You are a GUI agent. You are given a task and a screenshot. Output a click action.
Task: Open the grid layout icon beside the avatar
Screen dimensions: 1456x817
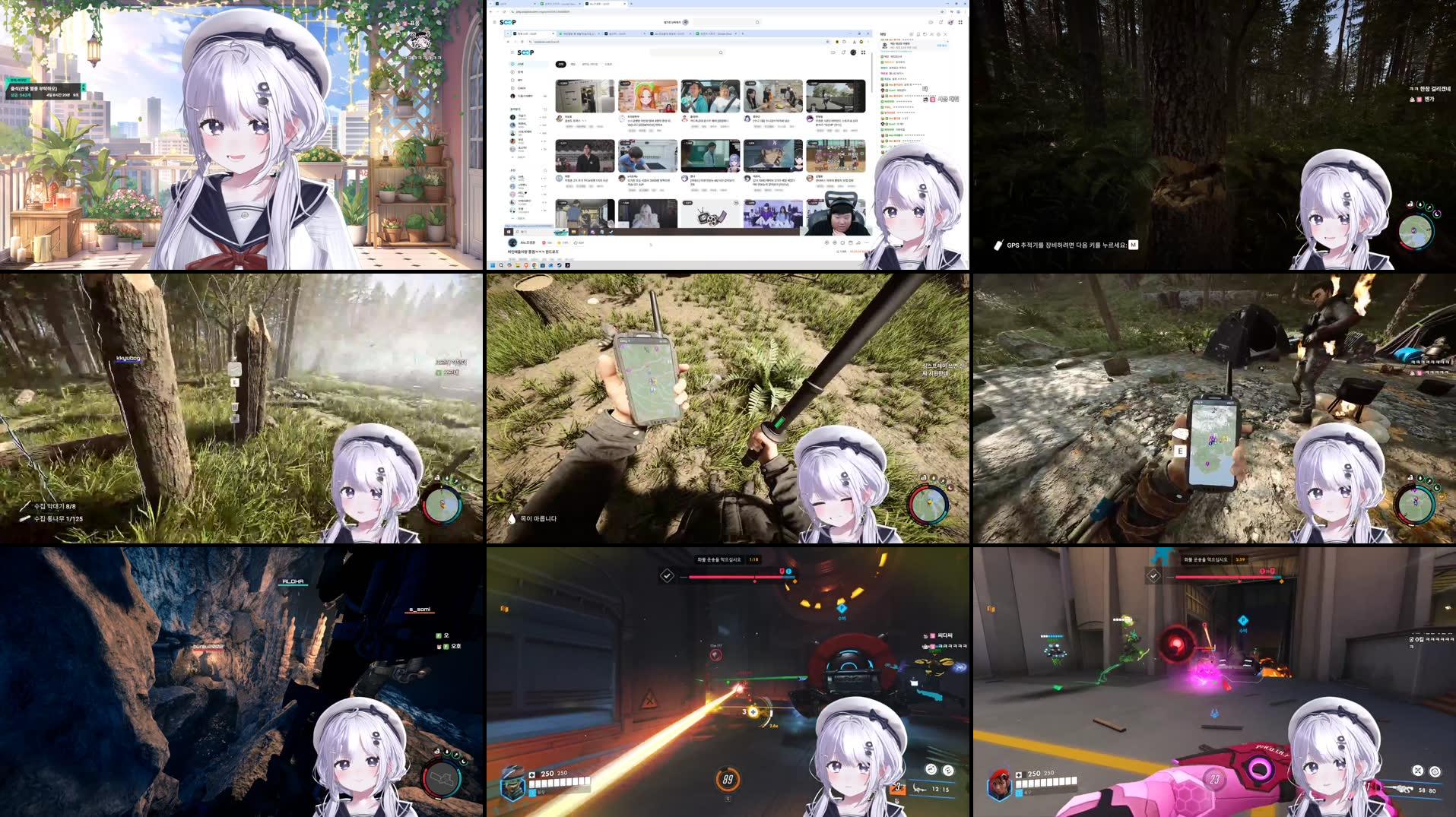click(x=864, y=52)
